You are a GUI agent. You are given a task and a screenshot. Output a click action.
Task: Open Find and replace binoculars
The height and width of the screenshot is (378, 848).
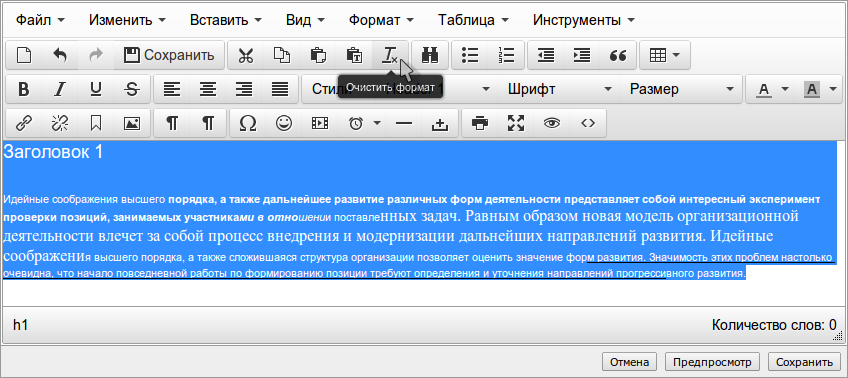(430, 55)
